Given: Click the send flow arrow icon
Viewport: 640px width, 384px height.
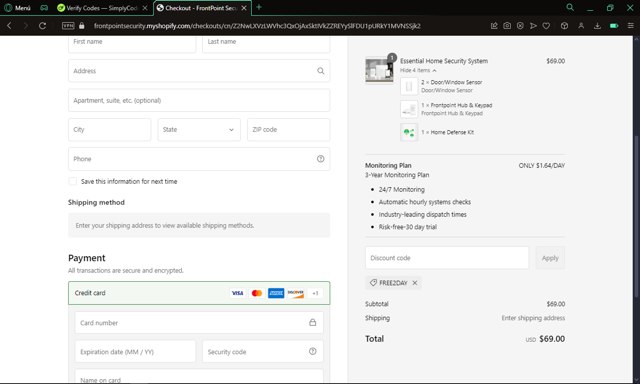Looking at the screenshot, I should pos(533,26).
